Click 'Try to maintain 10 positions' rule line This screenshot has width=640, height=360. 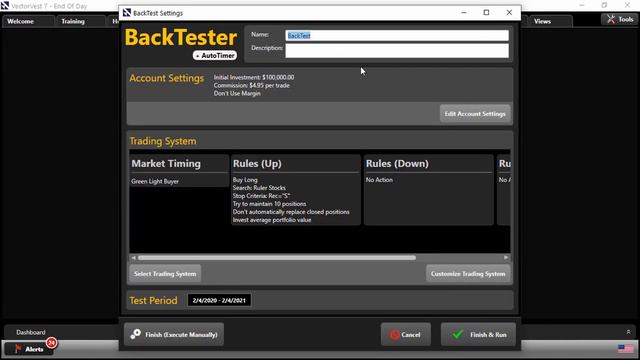(269, 204)
